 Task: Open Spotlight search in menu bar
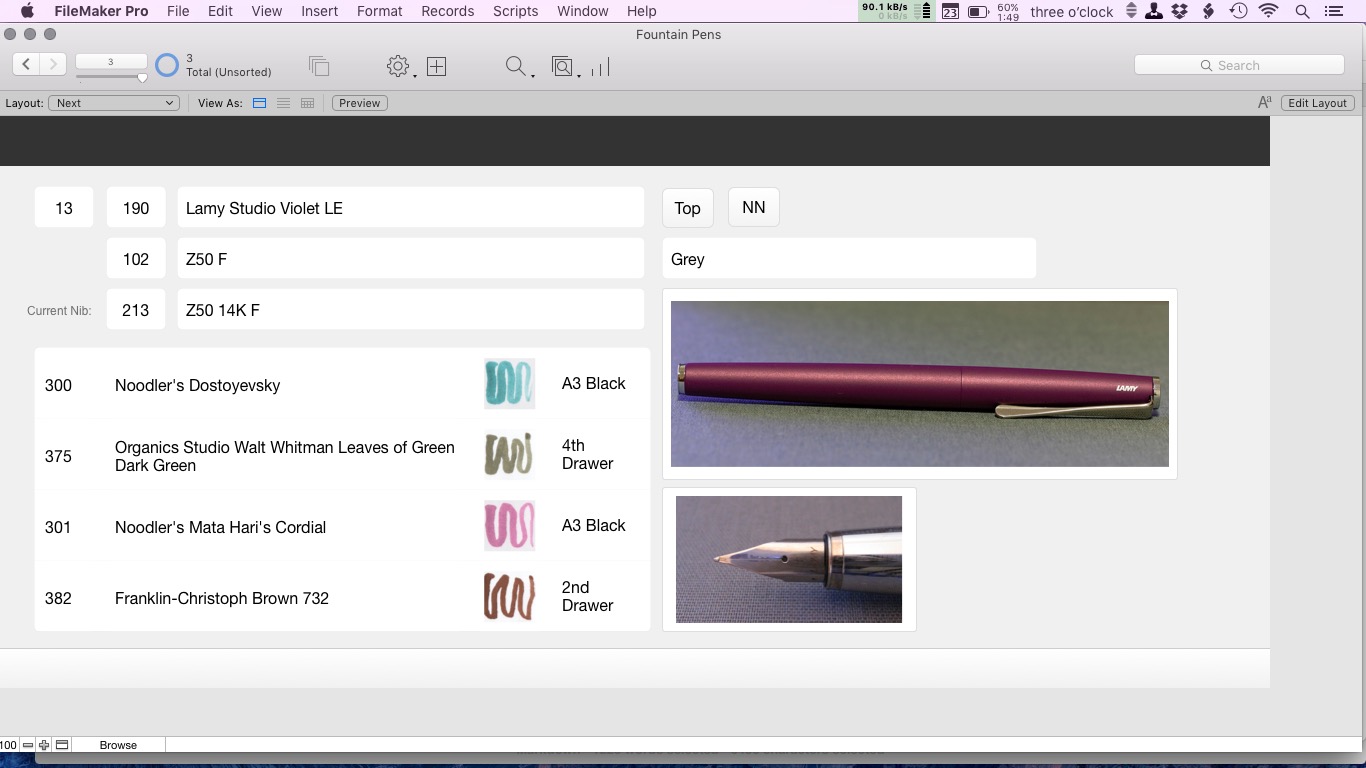[1302, 11]
